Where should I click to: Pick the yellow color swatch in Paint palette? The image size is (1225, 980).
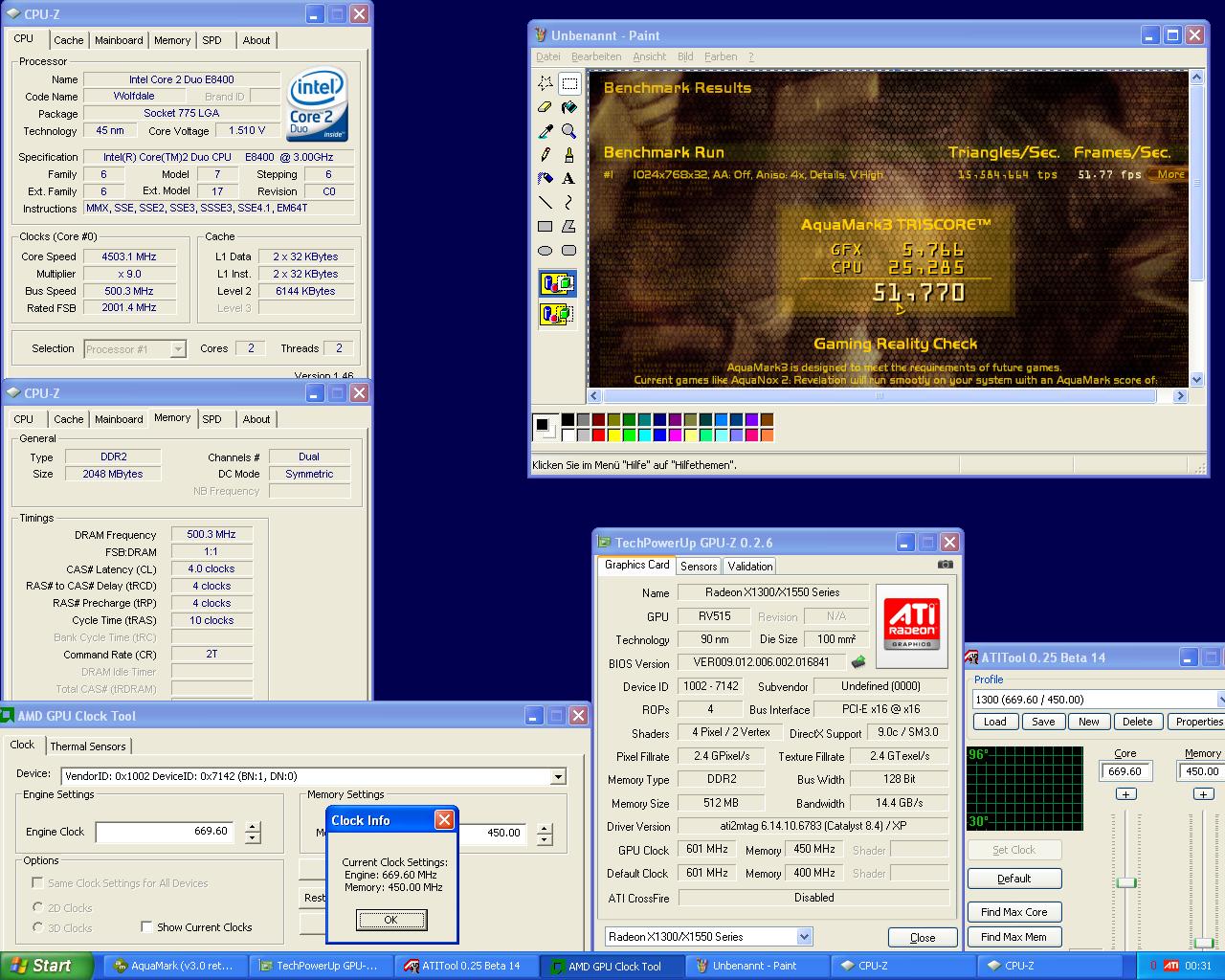coord(613,435)
